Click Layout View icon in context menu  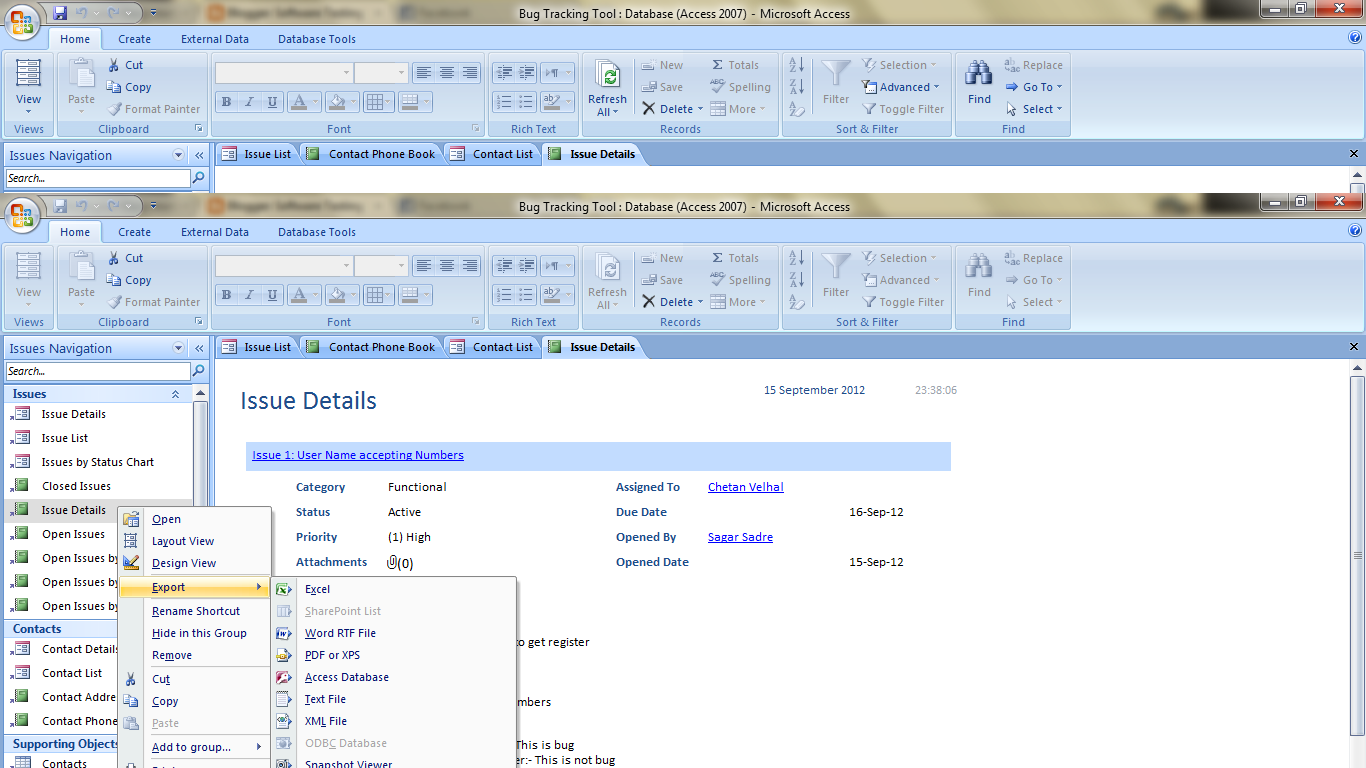click(131, 541)
